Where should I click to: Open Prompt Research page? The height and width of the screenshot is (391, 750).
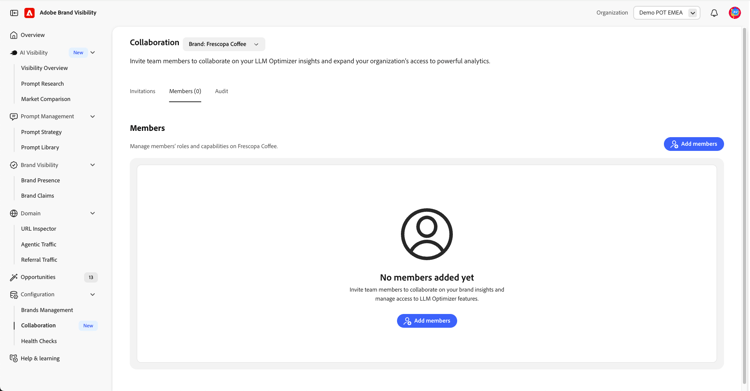point(42,84)
